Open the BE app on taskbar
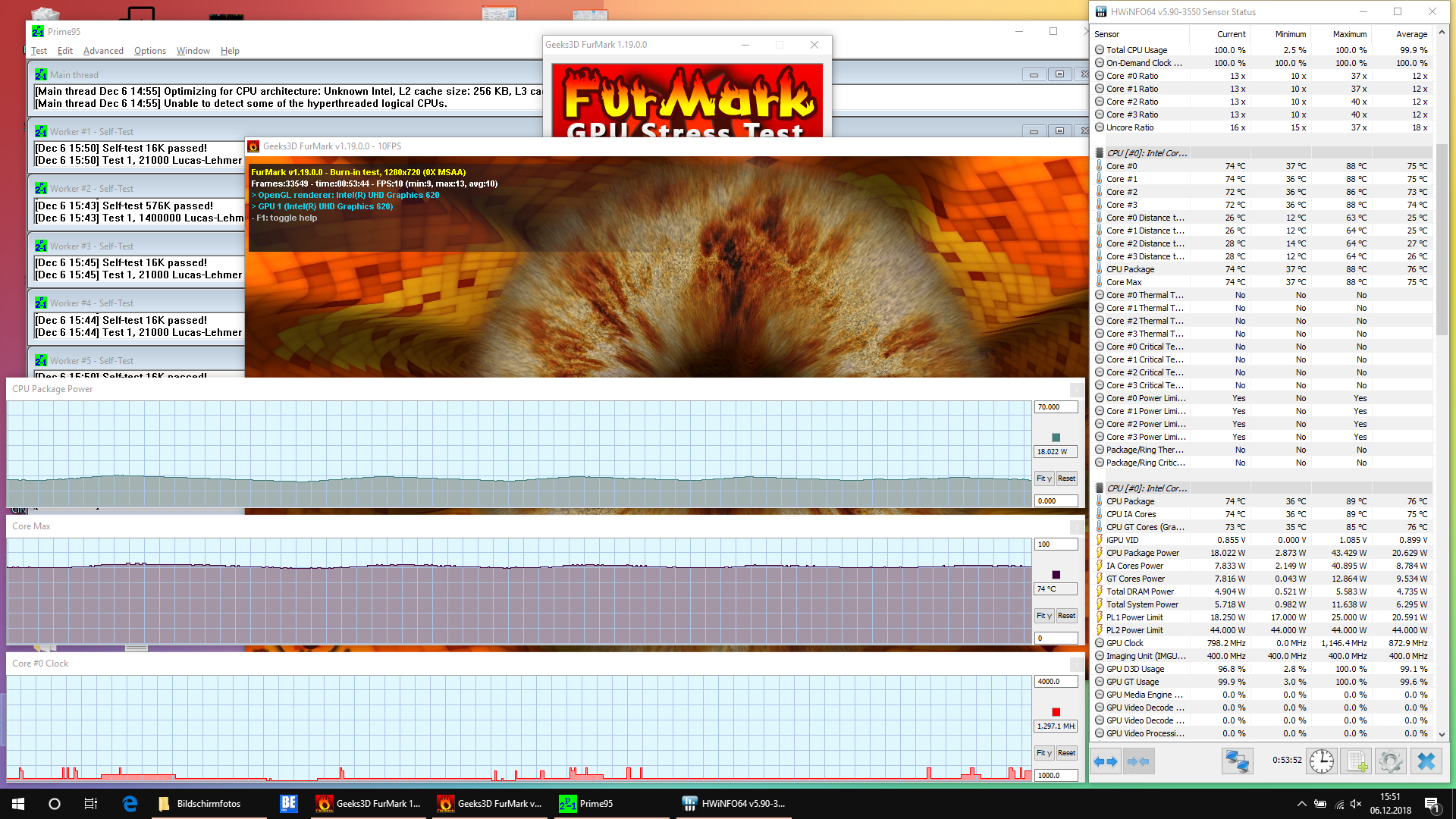 pos(288,804)
